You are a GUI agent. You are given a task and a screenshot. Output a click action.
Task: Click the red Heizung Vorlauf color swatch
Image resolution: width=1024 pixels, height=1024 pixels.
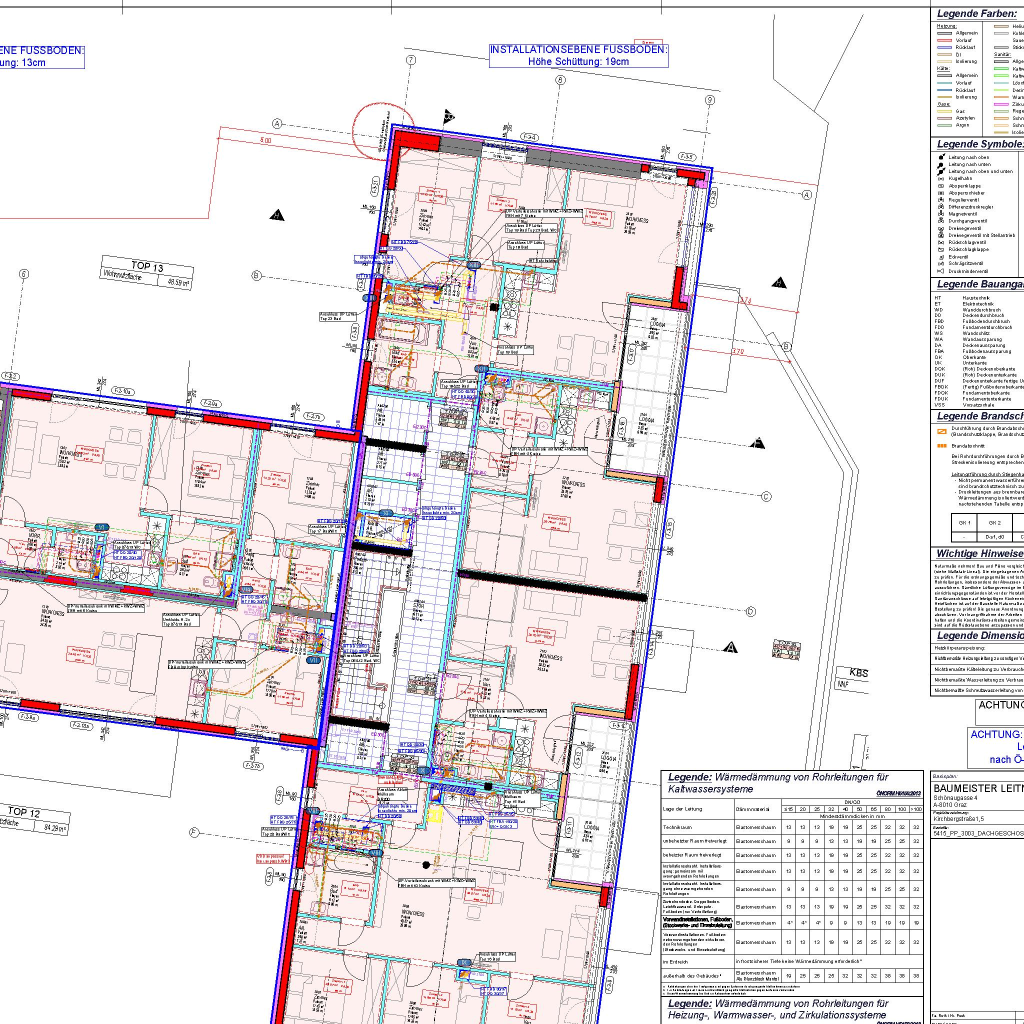[942, 40]
